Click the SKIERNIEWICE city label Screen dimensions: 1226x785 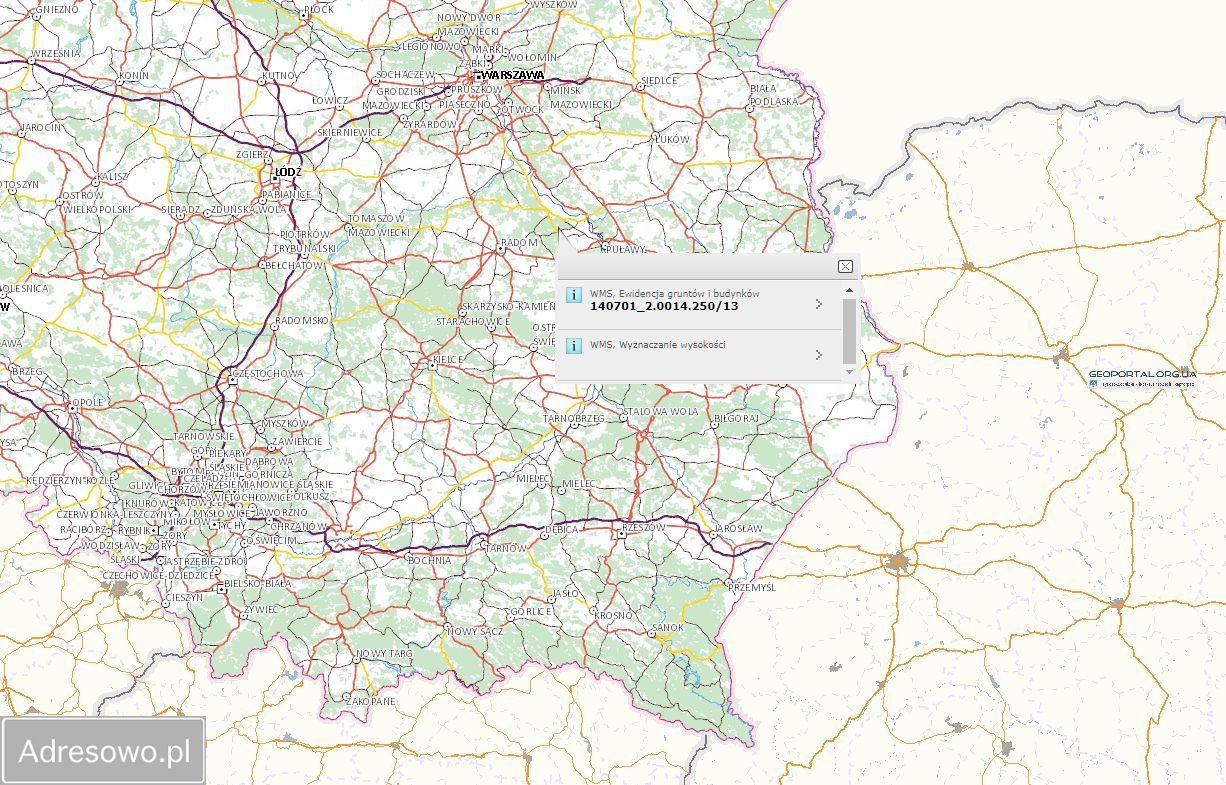click(349, 132)
